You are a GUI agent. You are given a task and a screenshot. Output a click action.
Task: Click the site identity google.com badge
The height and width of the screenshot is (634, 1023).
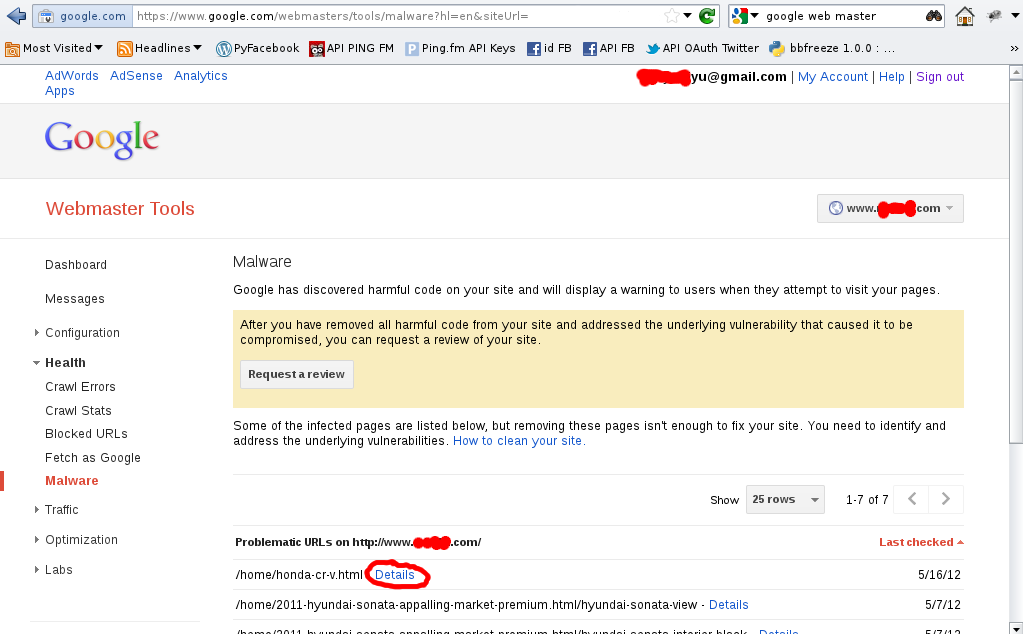click(83, 16)
